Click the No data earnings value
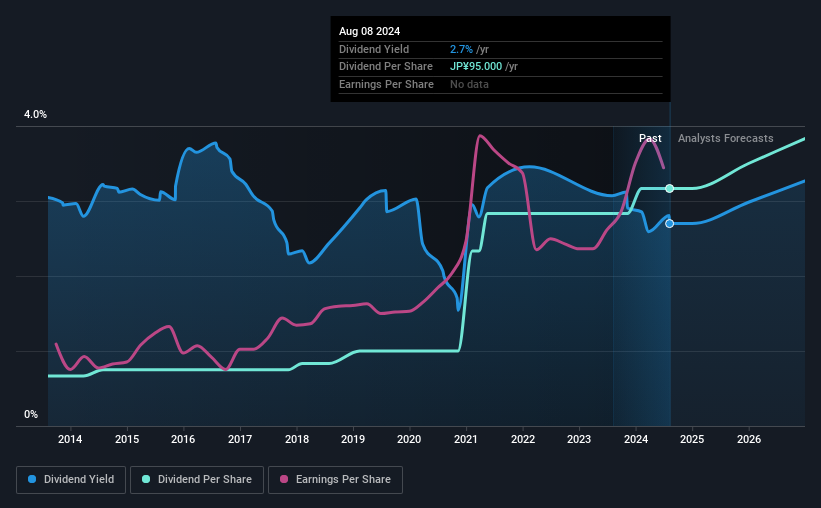821x508 pixels. (x=469, y=84)
